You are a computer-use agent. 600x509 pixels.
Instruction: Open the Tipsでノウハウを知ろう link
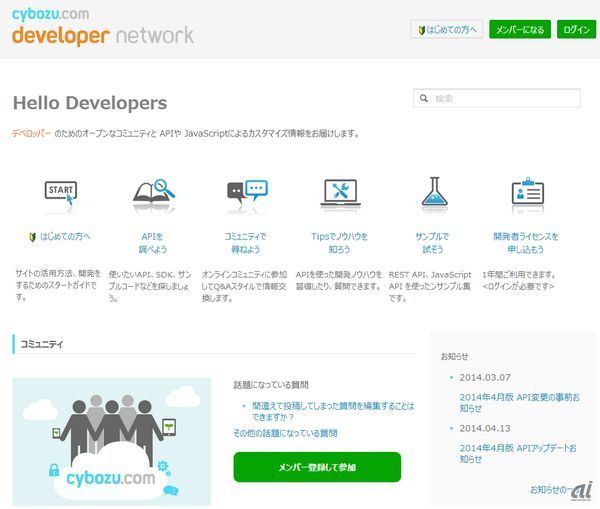[x=339, y=243]
